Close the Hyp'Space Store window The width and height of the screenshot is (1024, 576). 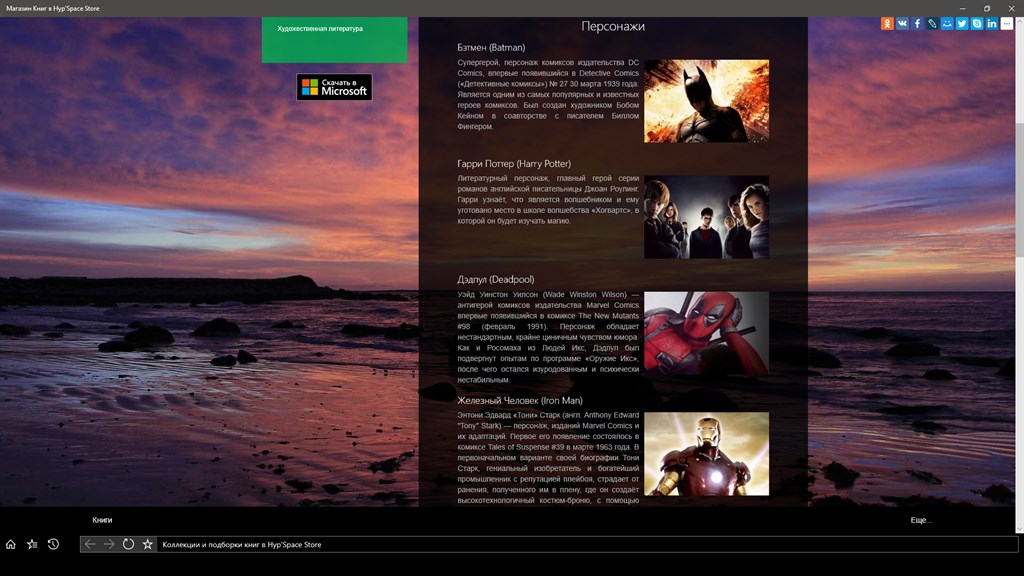pos(1011,8)
